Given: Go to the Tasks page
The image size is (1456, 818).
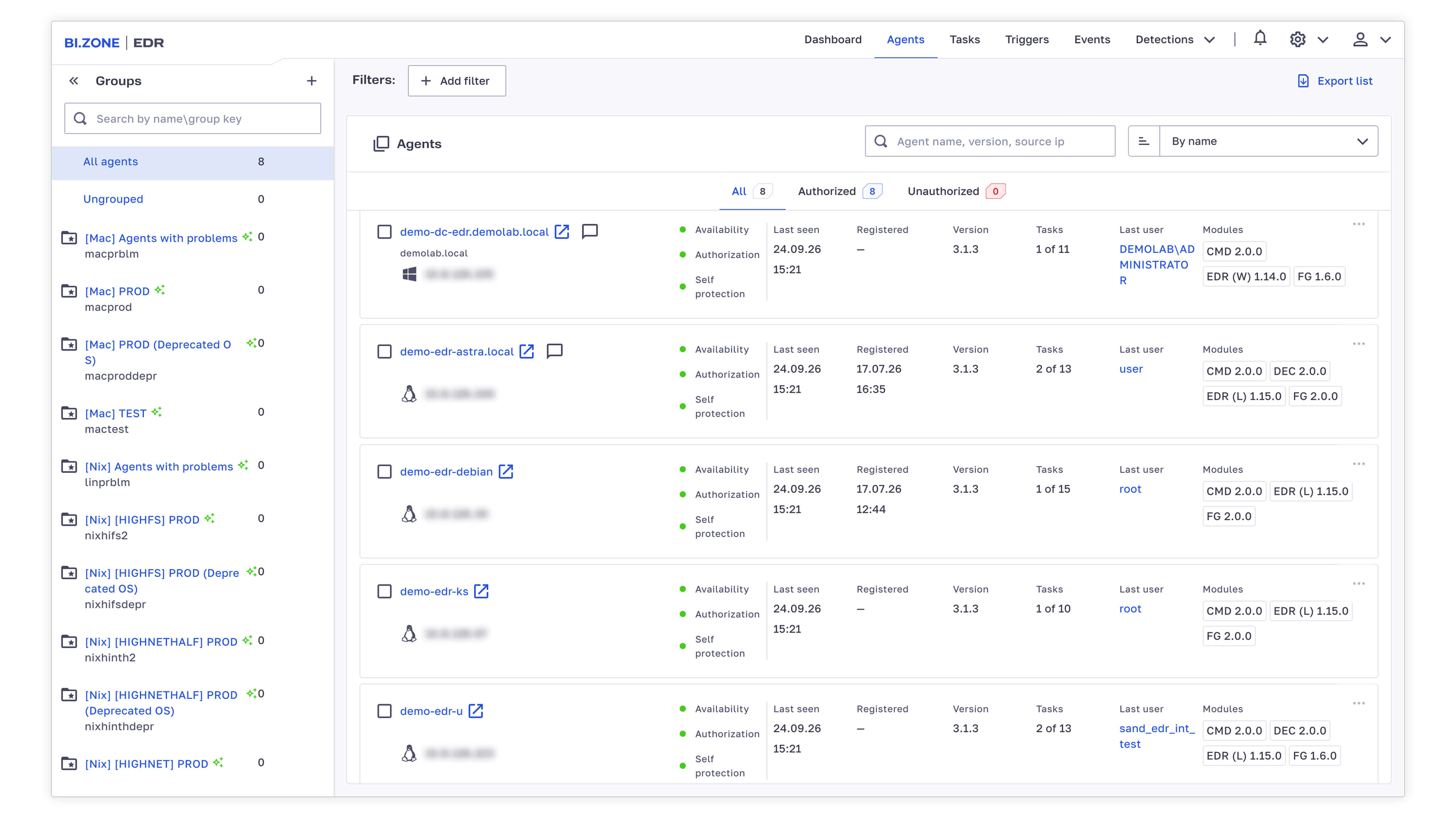Looking at the screenshot, I should pos(964,39).
